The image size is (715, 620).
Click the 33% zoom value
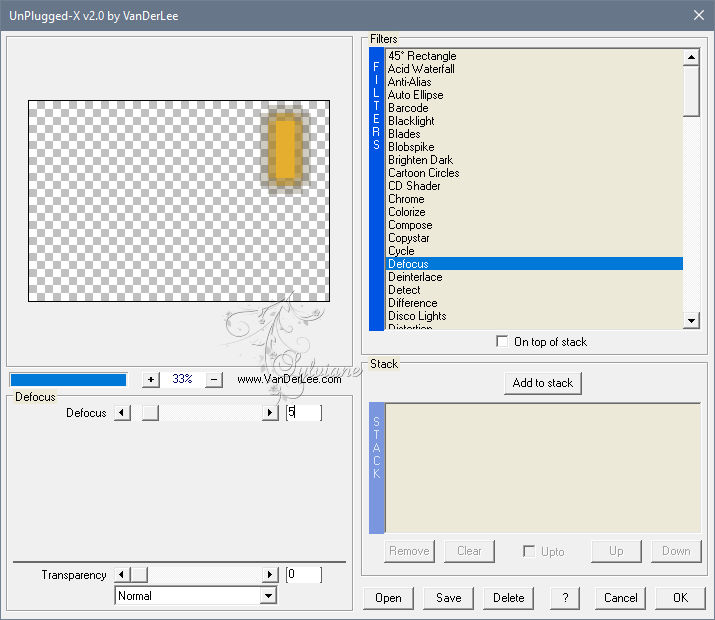[x=182, y=379]
